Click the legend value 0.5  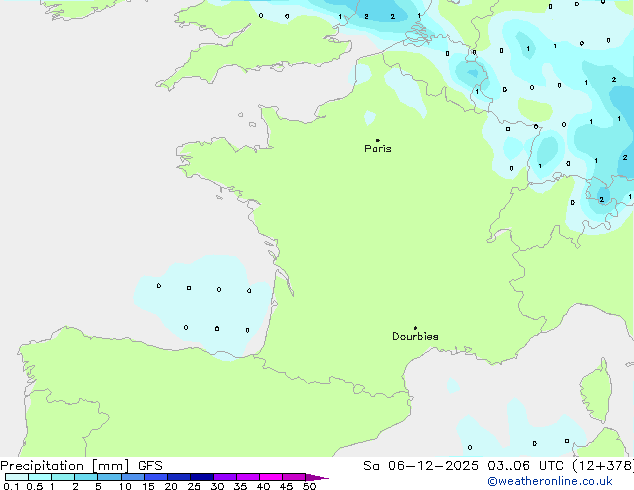tap(34, 486)
